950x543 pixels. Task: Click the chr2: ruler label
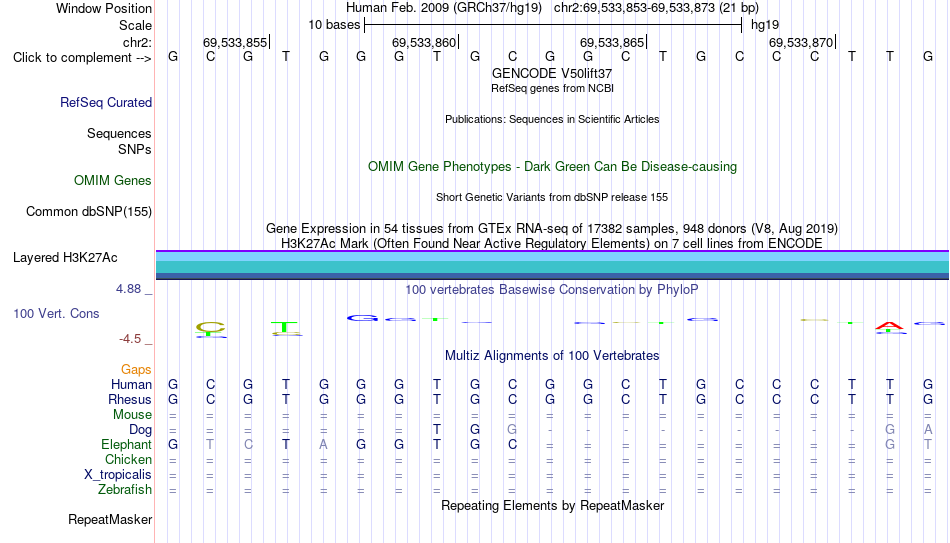point(137,42)
